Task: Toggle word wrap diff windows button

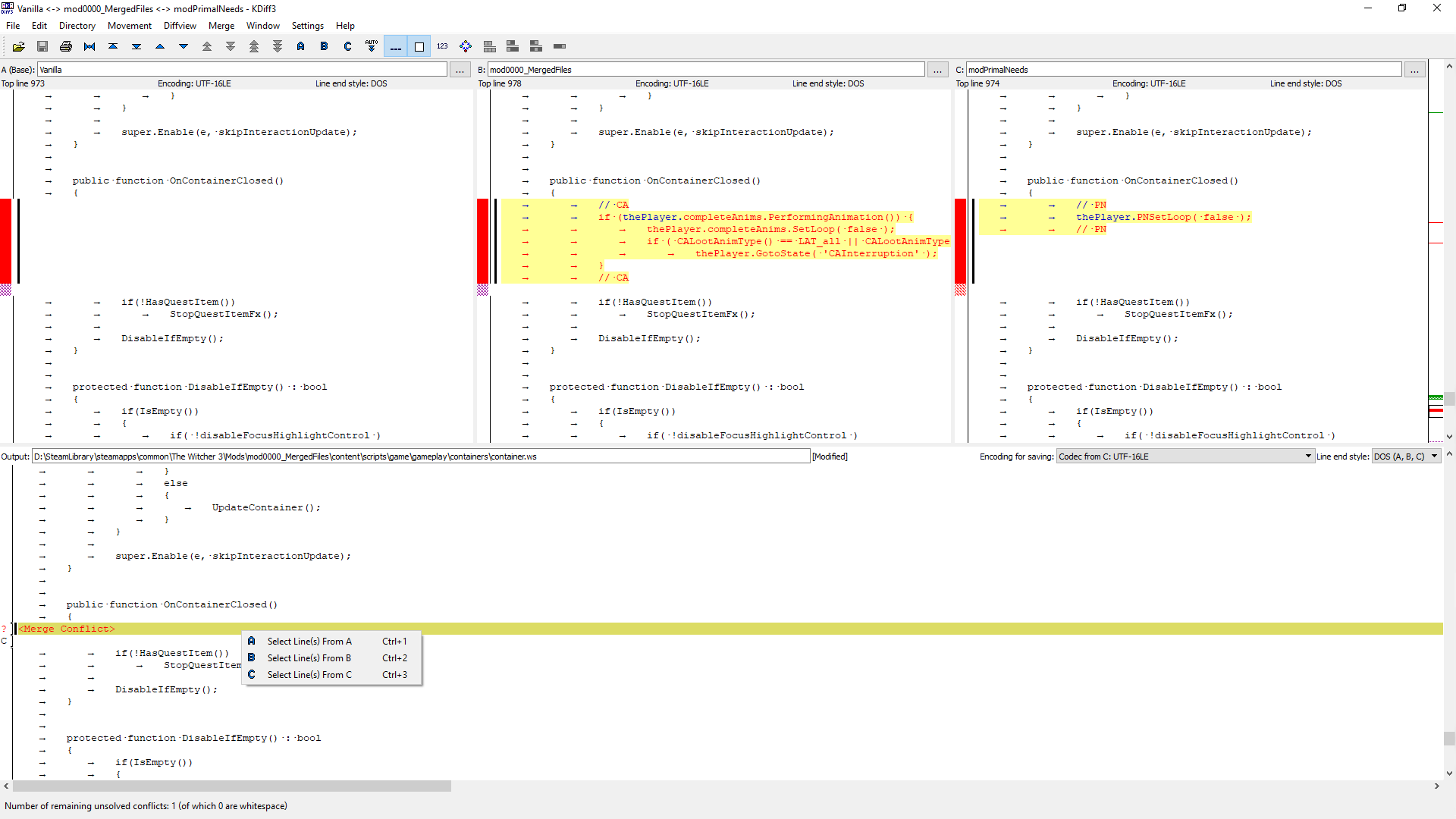Action: point(419,47)
